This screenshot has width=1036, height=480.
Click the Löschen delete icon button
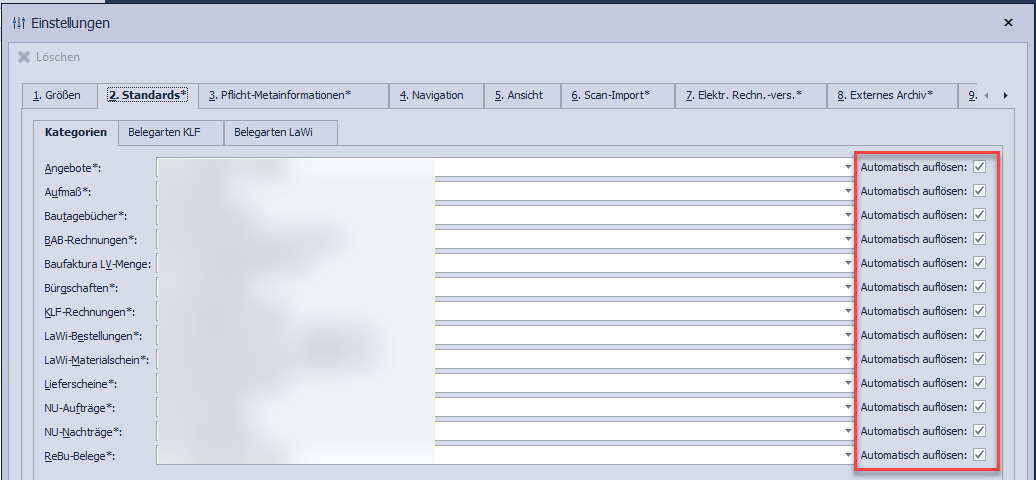click(x=25, y=57)
